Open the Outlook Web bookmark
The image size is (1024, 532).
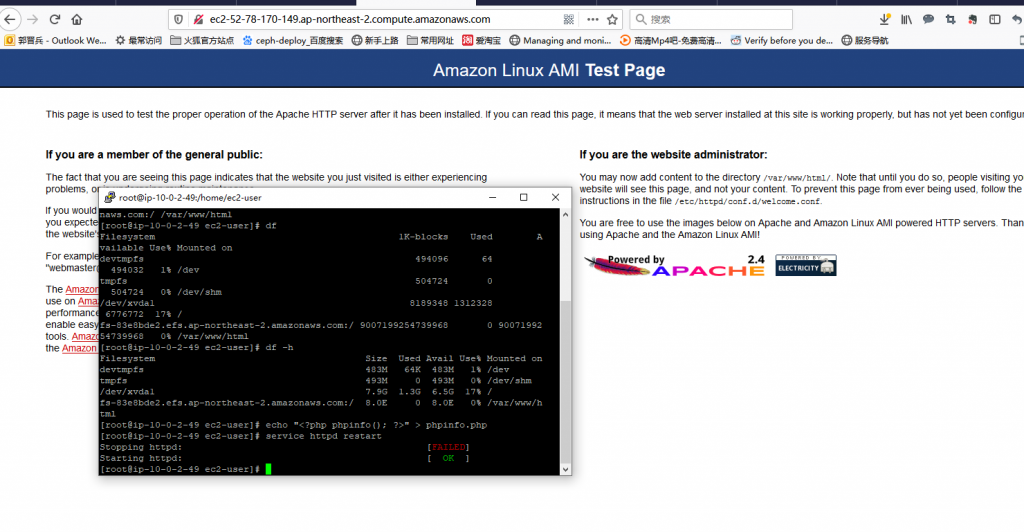56,40
